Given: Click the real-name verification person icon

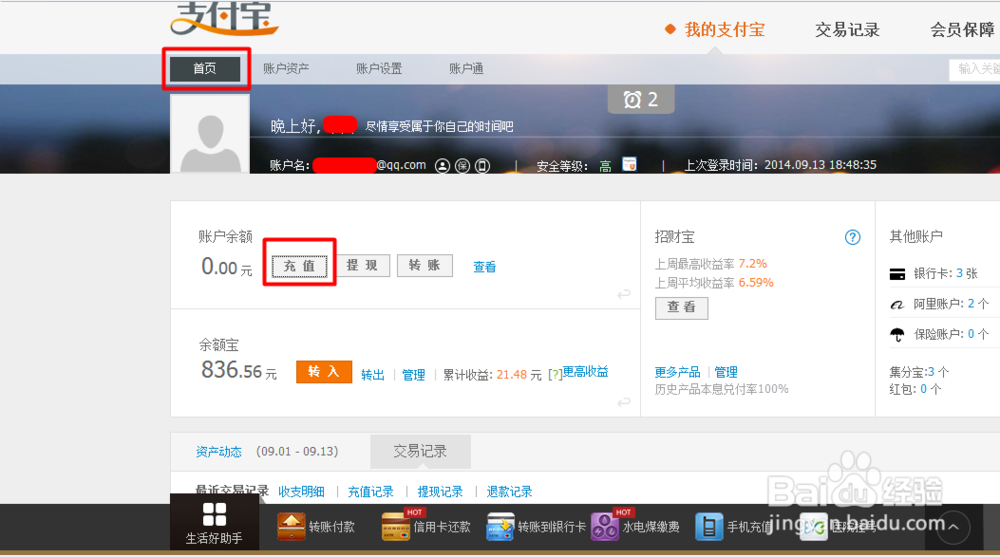Looking at the screenshot, I should point(442,166).
